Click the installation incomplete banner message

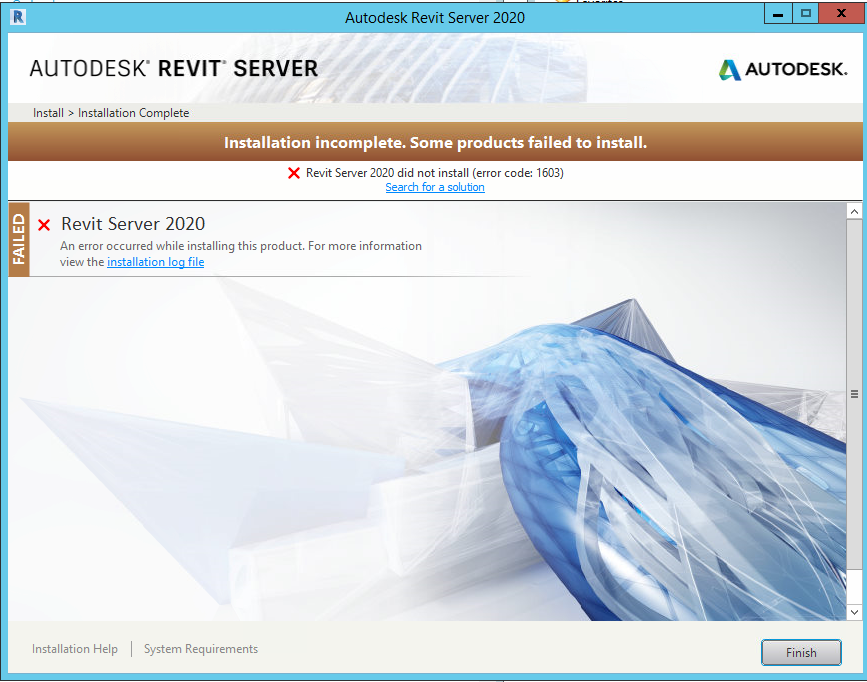click(x=434, y=141)
